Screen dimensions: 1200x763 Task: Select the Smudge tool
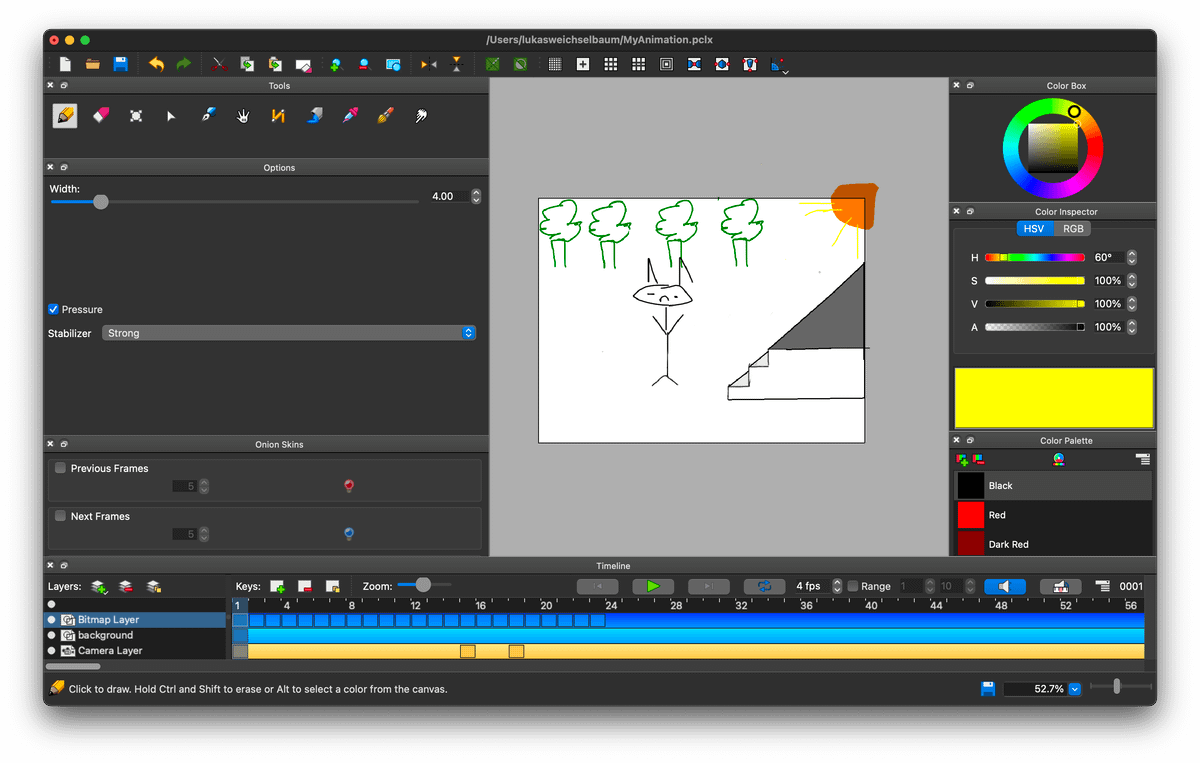click(420, 116)
